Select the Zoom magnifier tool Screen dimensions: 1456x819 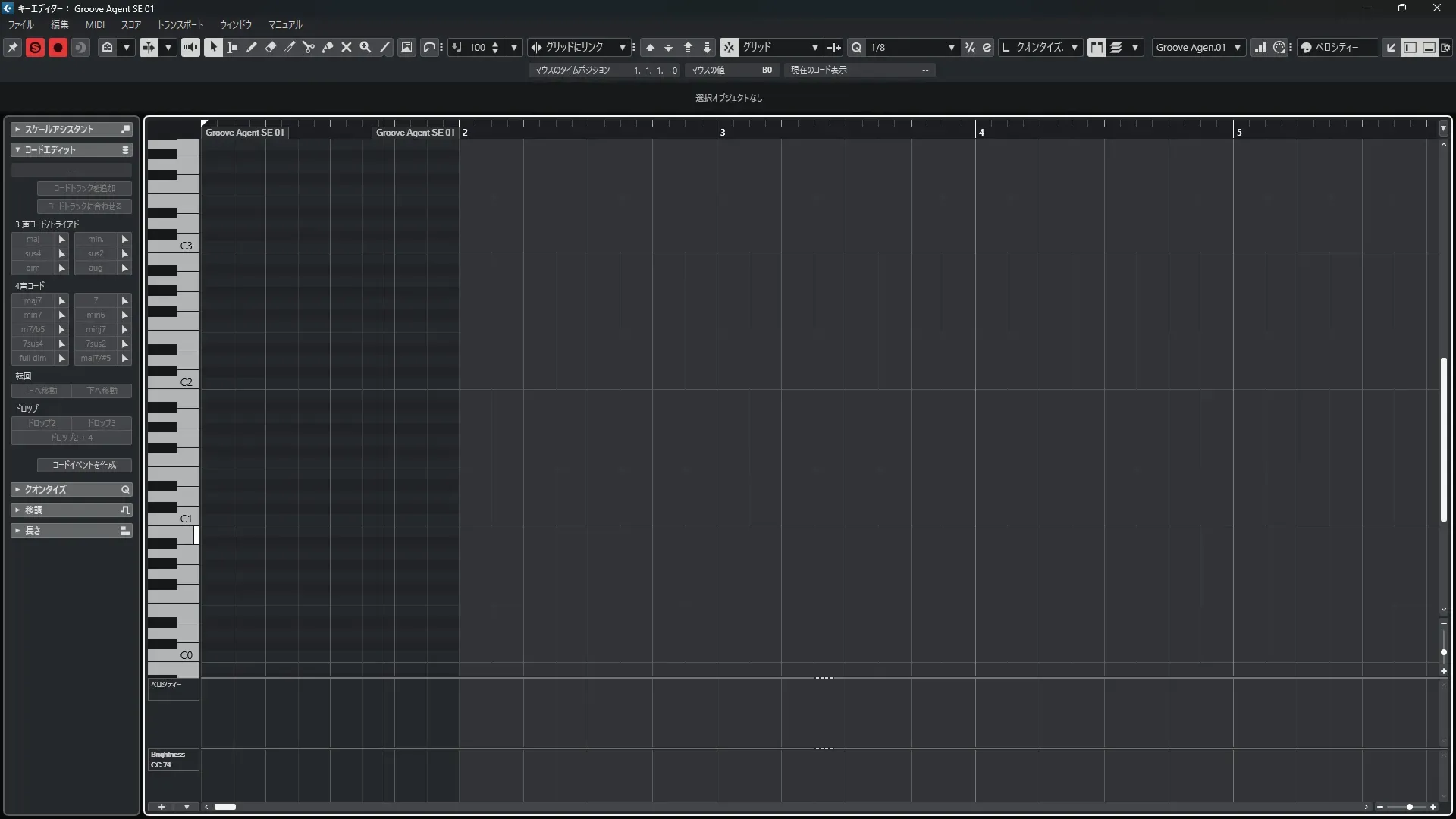click(366, 47)
